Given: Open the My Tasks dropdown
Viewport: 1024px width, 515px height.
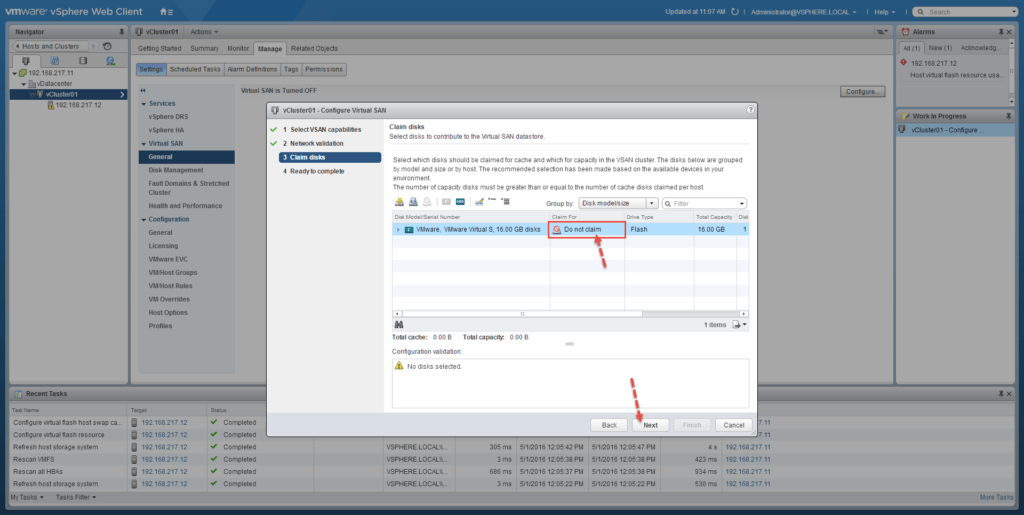Looking at the screenshot, I should pyautogui.click(x=27, y=497).
